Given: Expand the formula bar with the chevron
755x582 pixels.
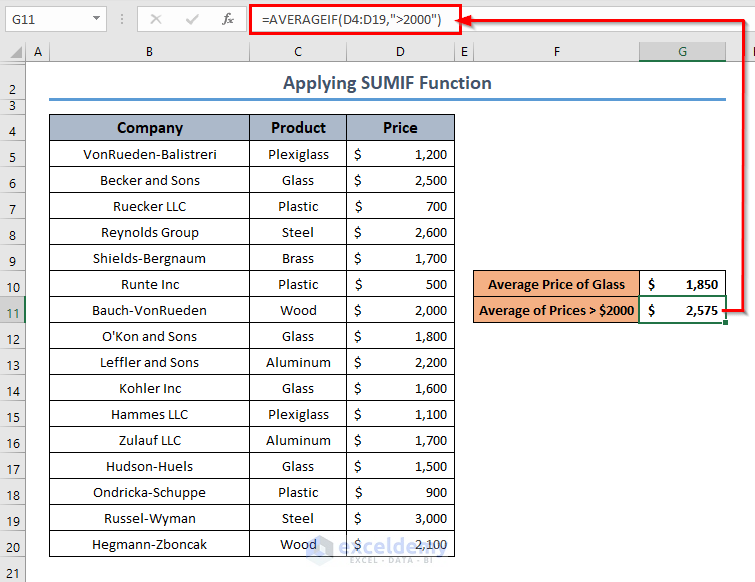Looking at the screenshot, I should tap(745, 19).
